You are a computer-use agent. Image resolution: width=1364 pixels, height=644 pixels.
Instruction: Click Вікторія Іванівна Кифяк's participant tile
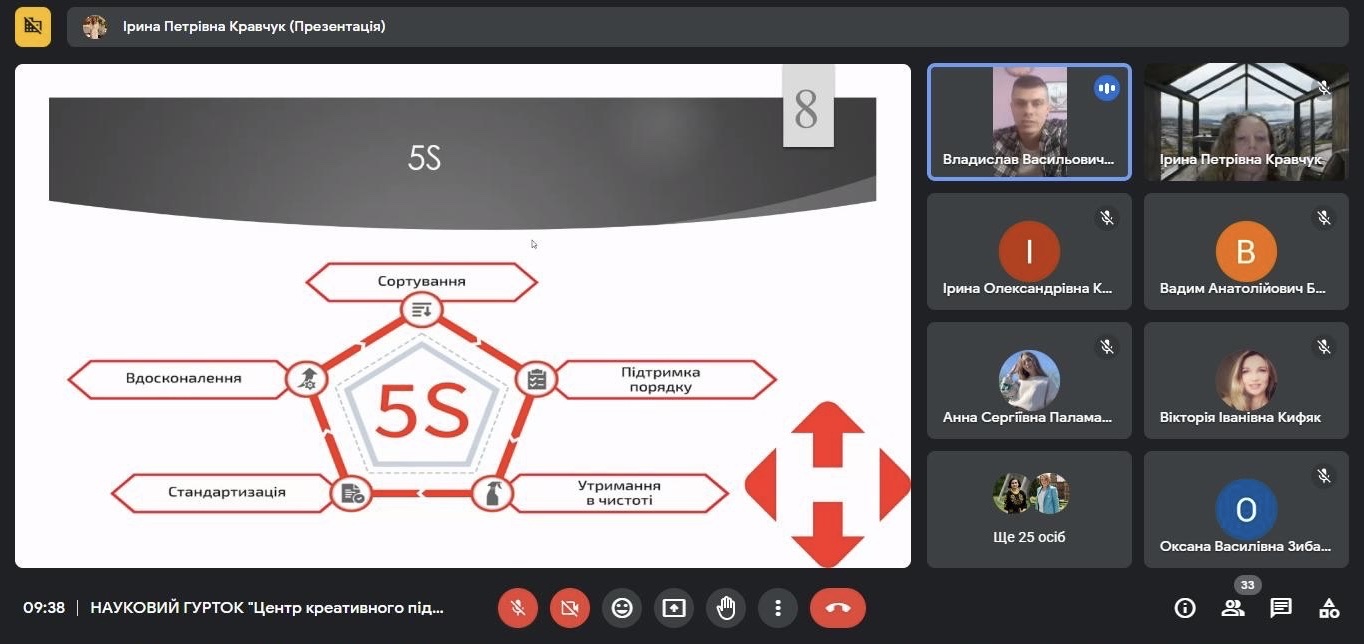(1246, 380)
